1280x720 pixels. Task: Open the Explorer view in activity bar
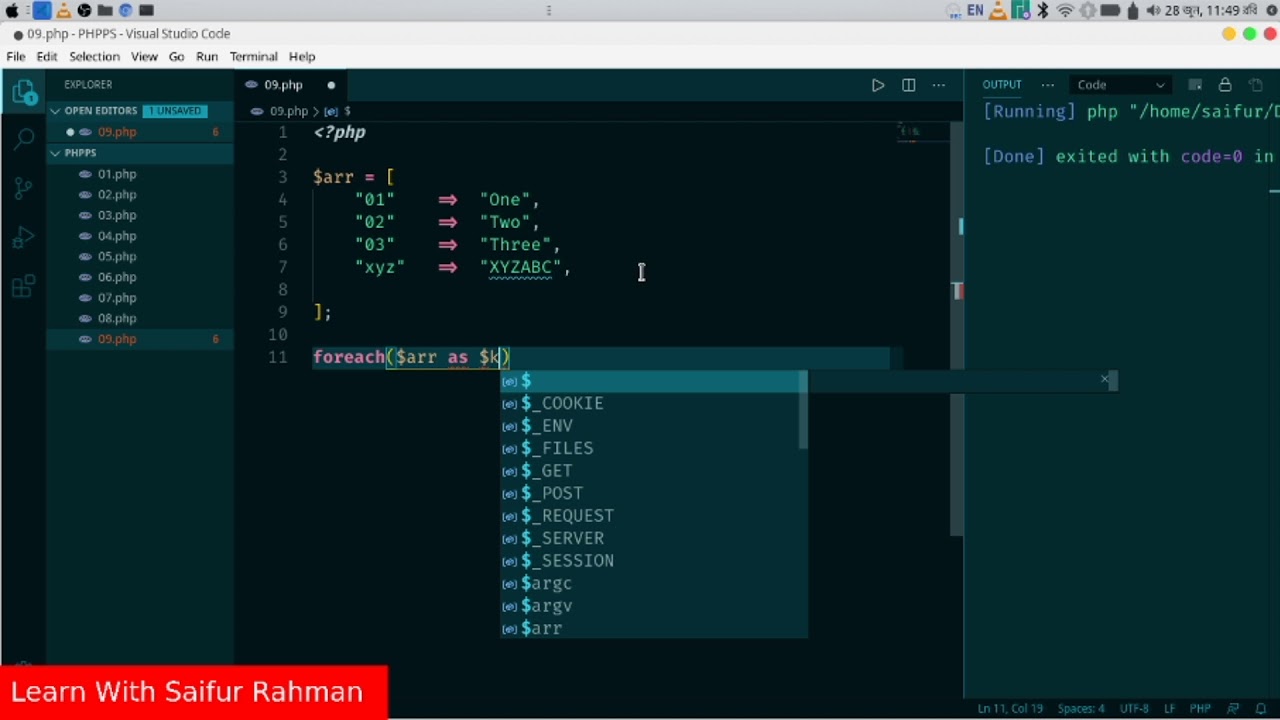point(23,94)
